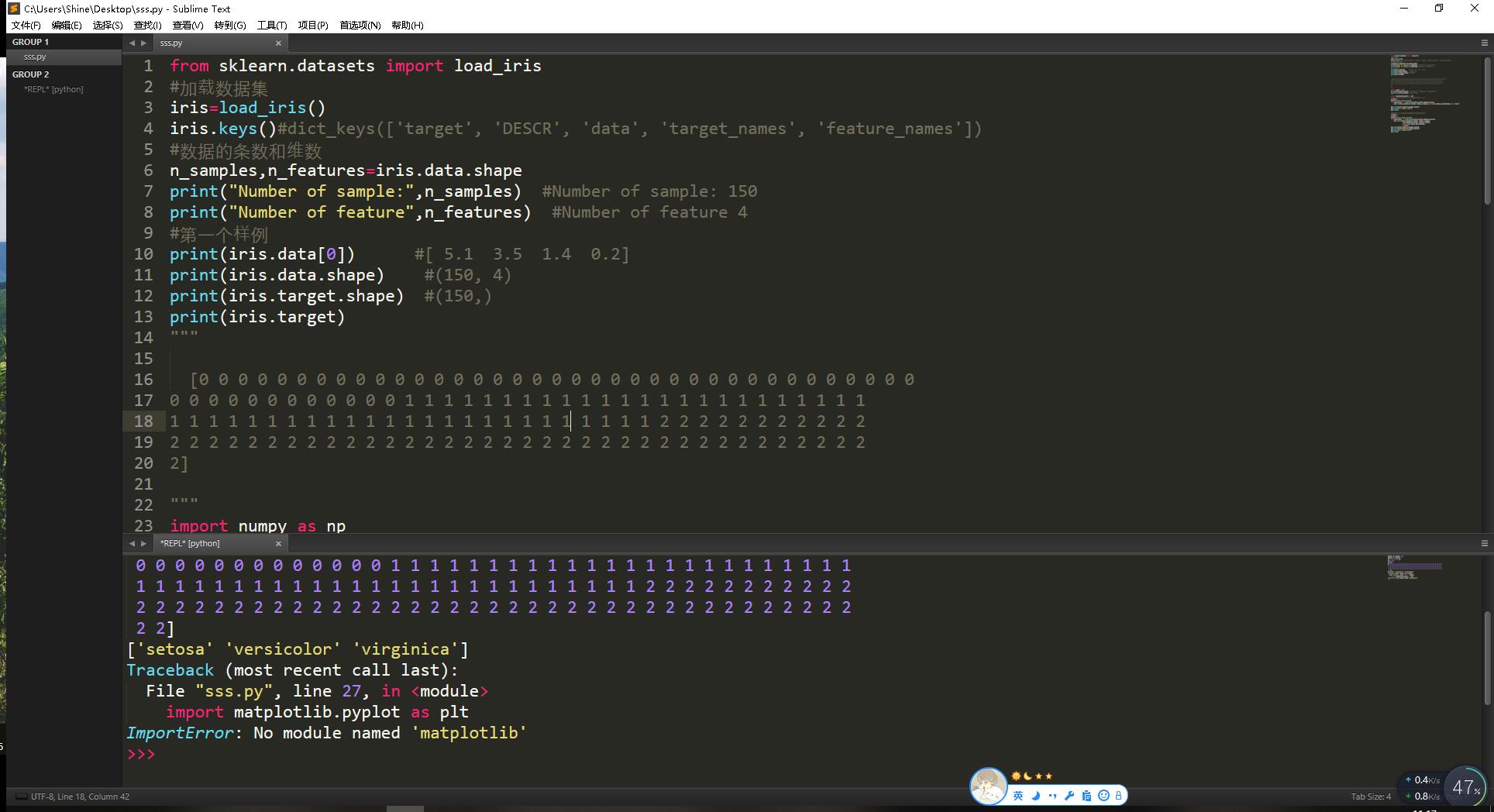The image size is (1494, 812).
Task: Switch to the *REPL* [python] tab
Action: pyautogui.click(x=190, y=543)
